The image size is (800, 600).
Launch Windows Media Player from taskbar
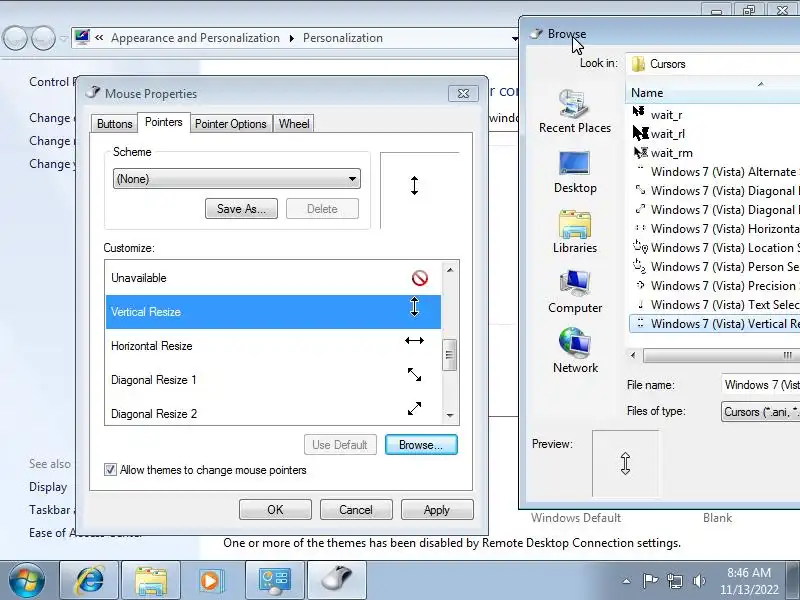[213, 581]
